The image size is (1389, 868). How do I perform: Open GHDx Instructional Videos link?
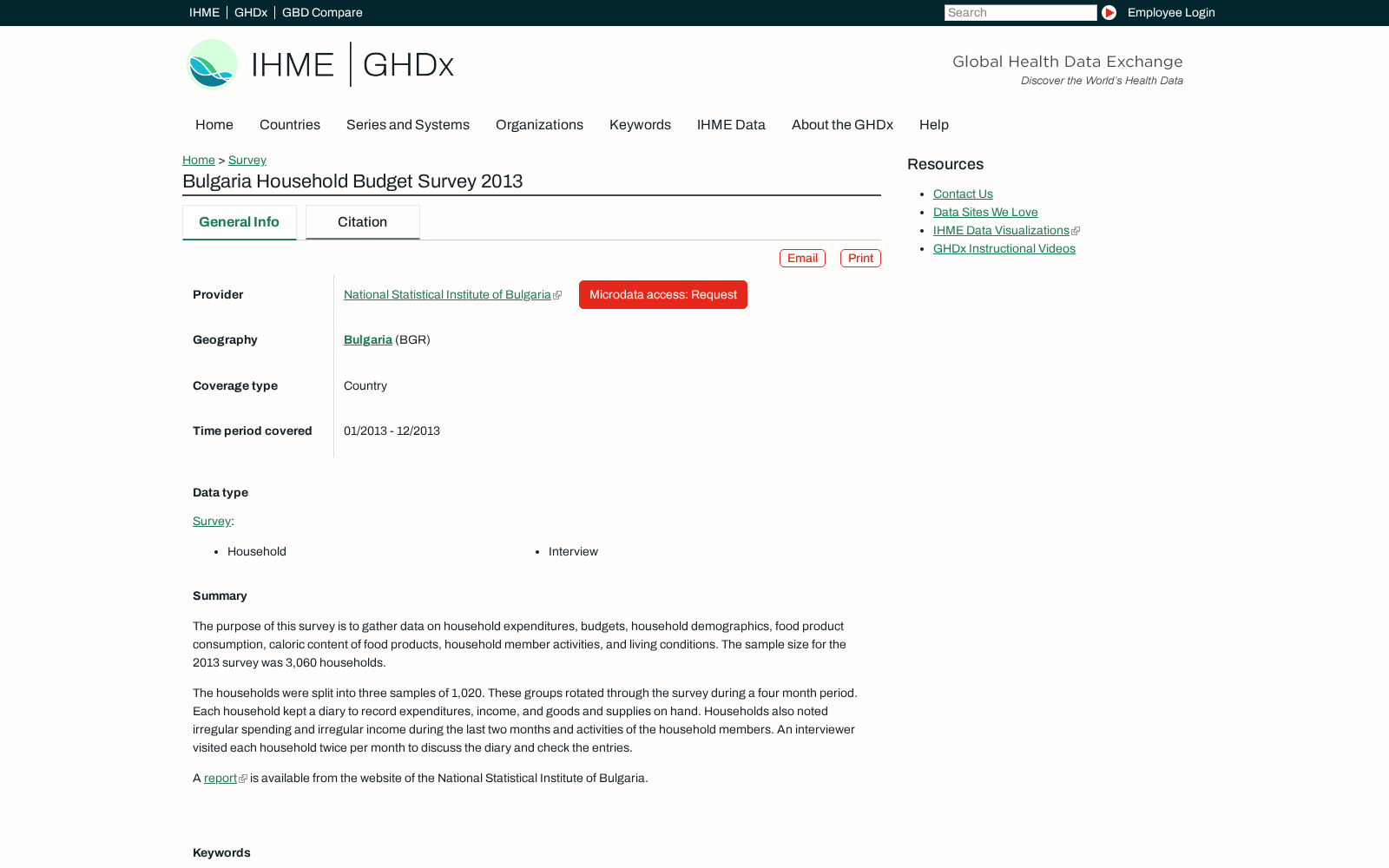pos(1004,249)
